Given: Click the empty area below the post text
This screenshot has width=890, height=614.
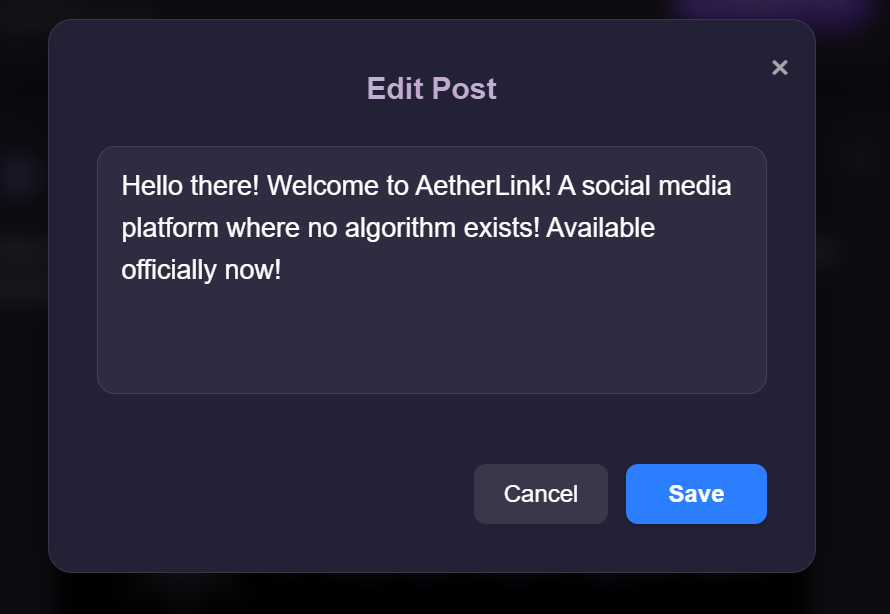Looking at the screenshot, I should [431, 340].
